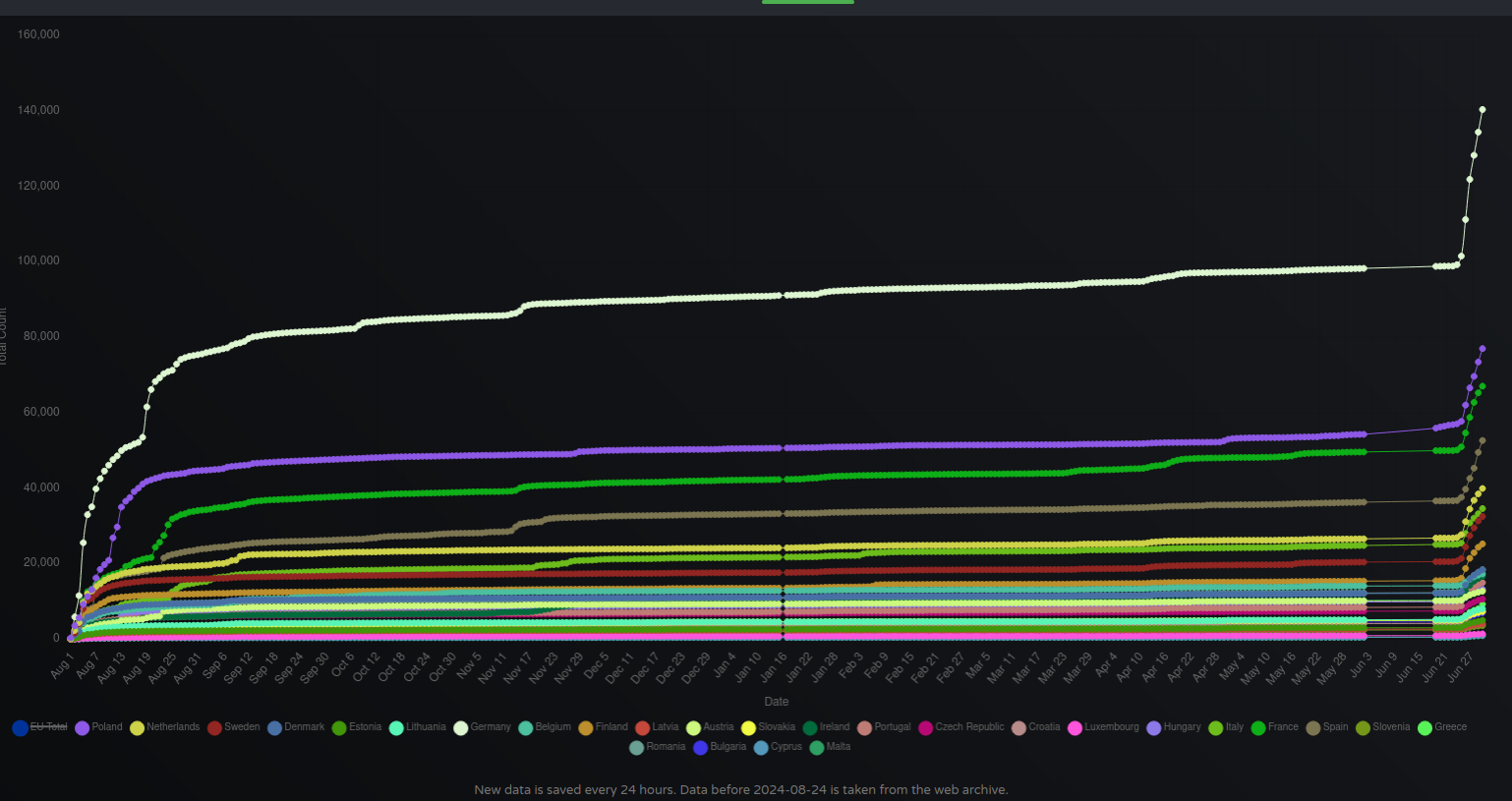The image size is (1512, 801).
Task: Click the Date axis title
Action: 777,702
